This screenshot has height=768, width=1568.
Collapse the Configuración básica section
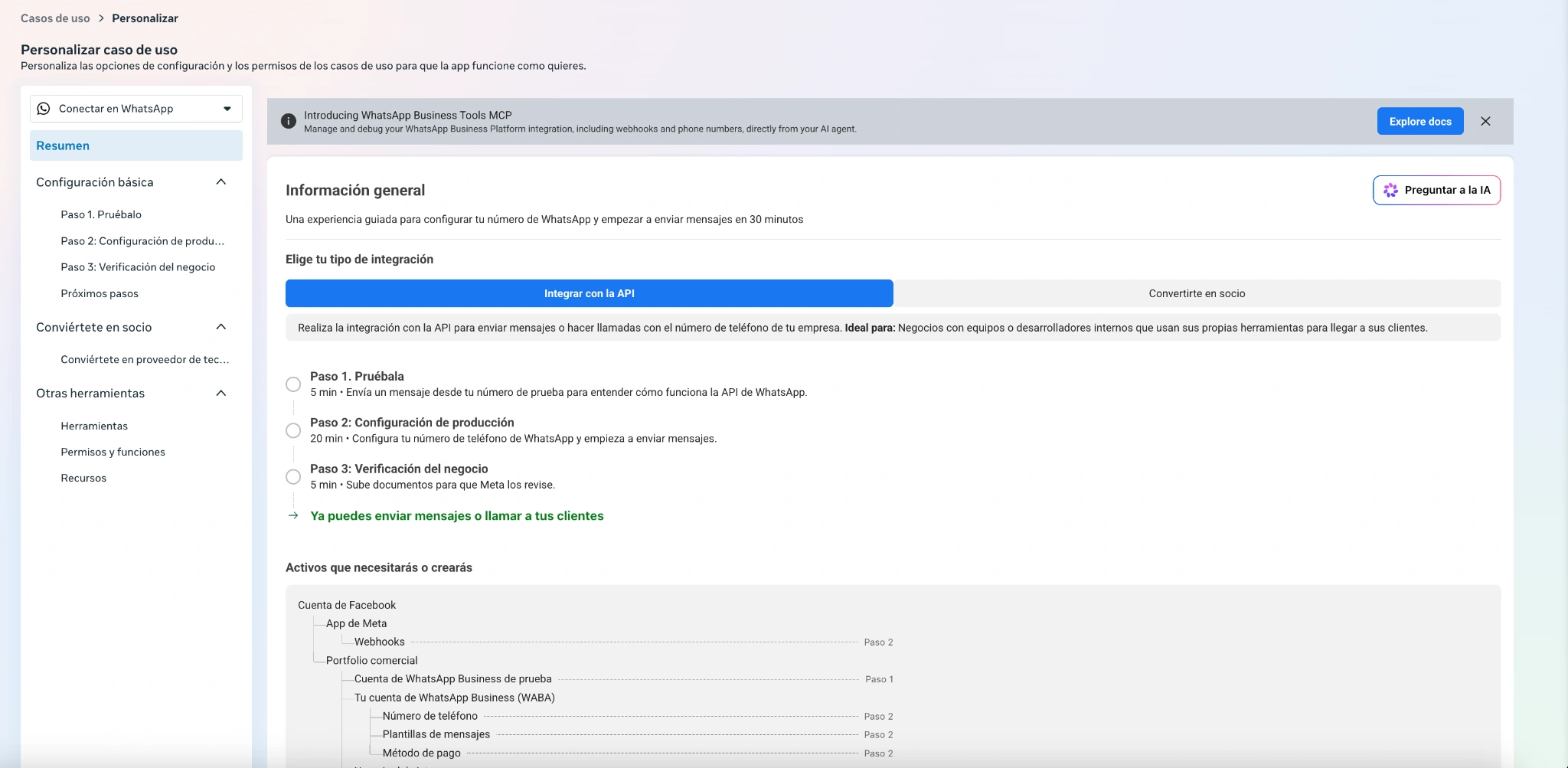coord(221,182)
